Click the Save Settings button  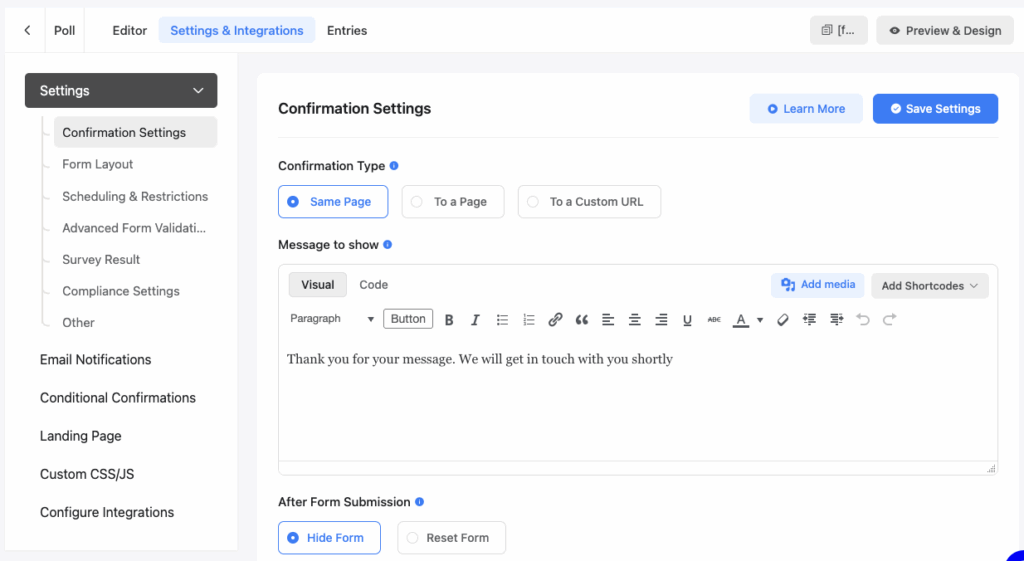pyautogui.click(x=935, y=109)
